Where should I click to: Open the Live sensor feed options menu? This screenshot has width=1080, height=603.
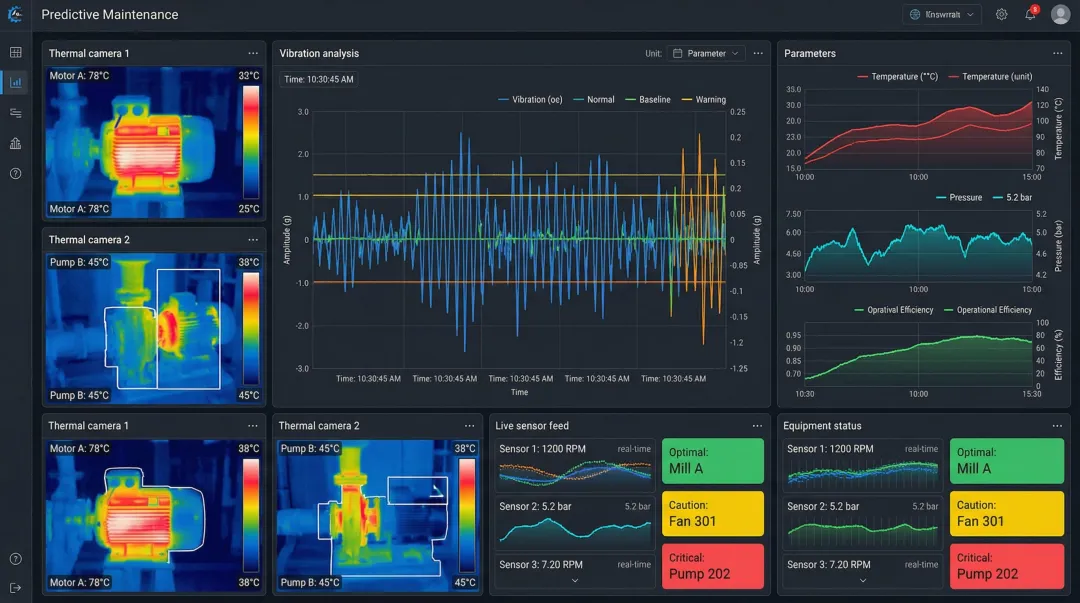tap(757, 426)
